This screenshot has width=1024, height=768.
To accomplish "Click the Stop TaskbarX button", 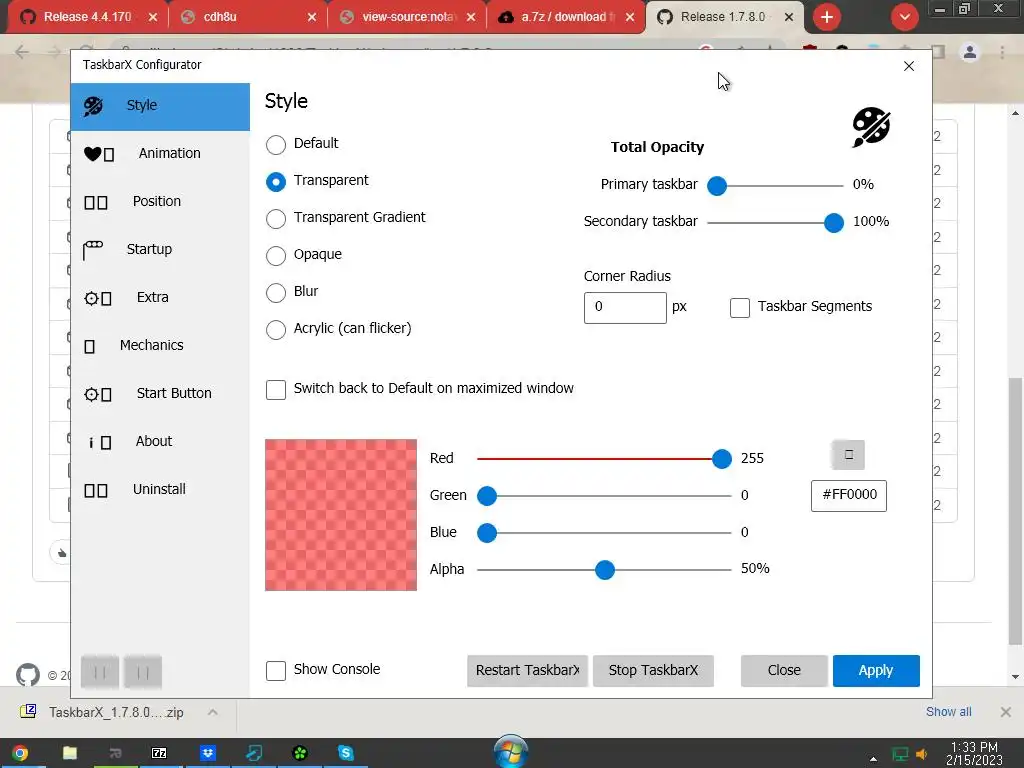I will [x=653, y=671].
